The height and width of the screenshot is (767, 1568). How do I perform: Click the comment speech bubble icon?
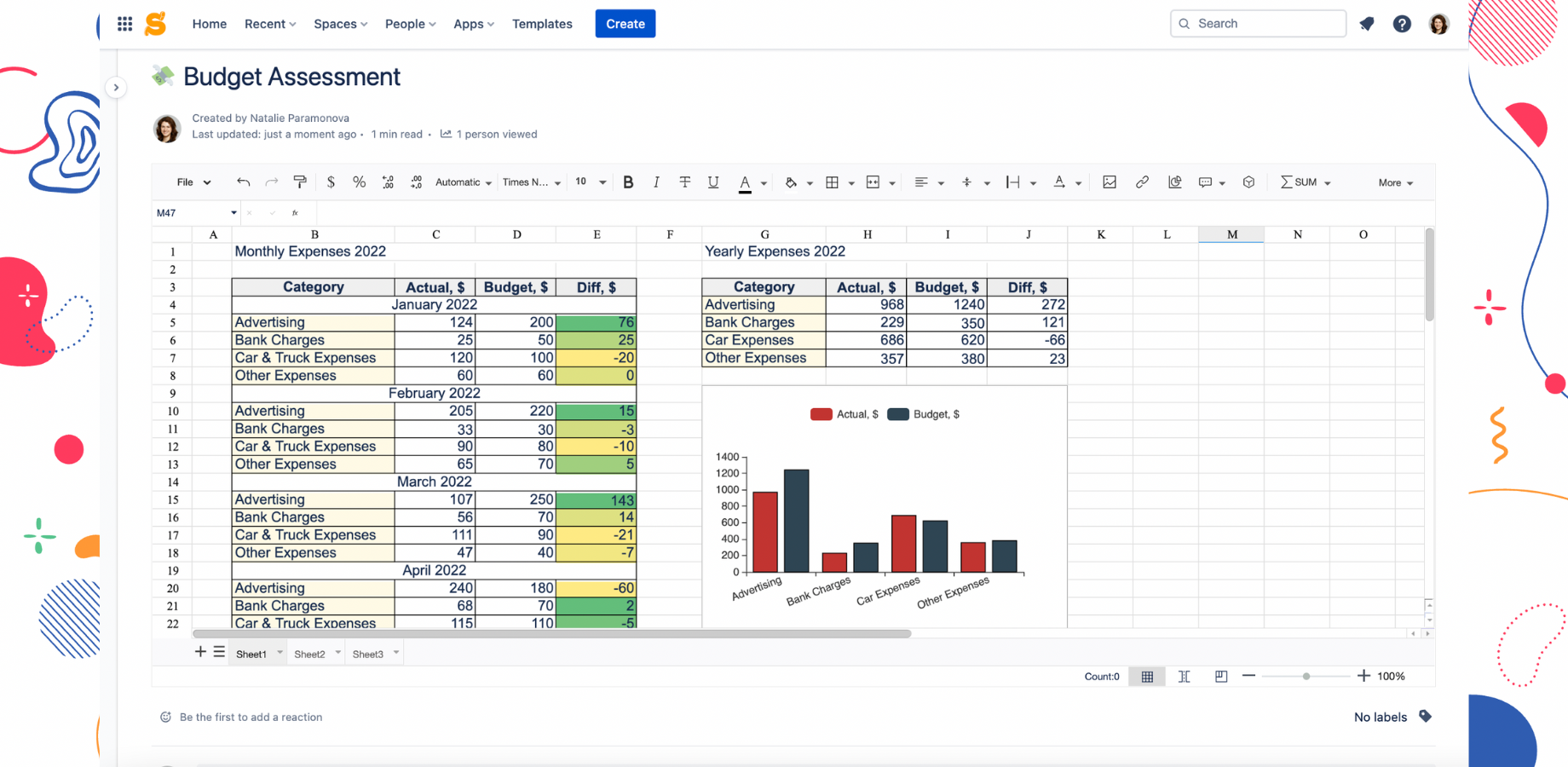tap(1205, 182)
